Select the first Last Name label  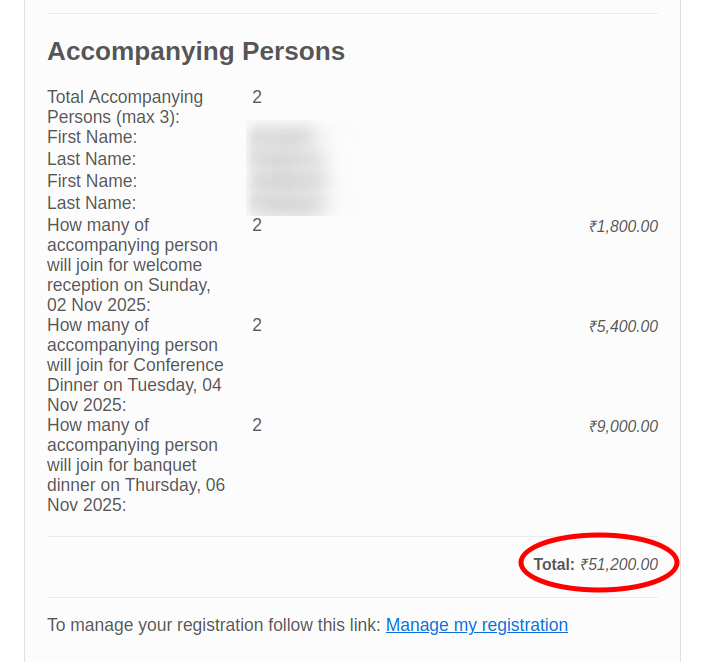tap(92, 159)
